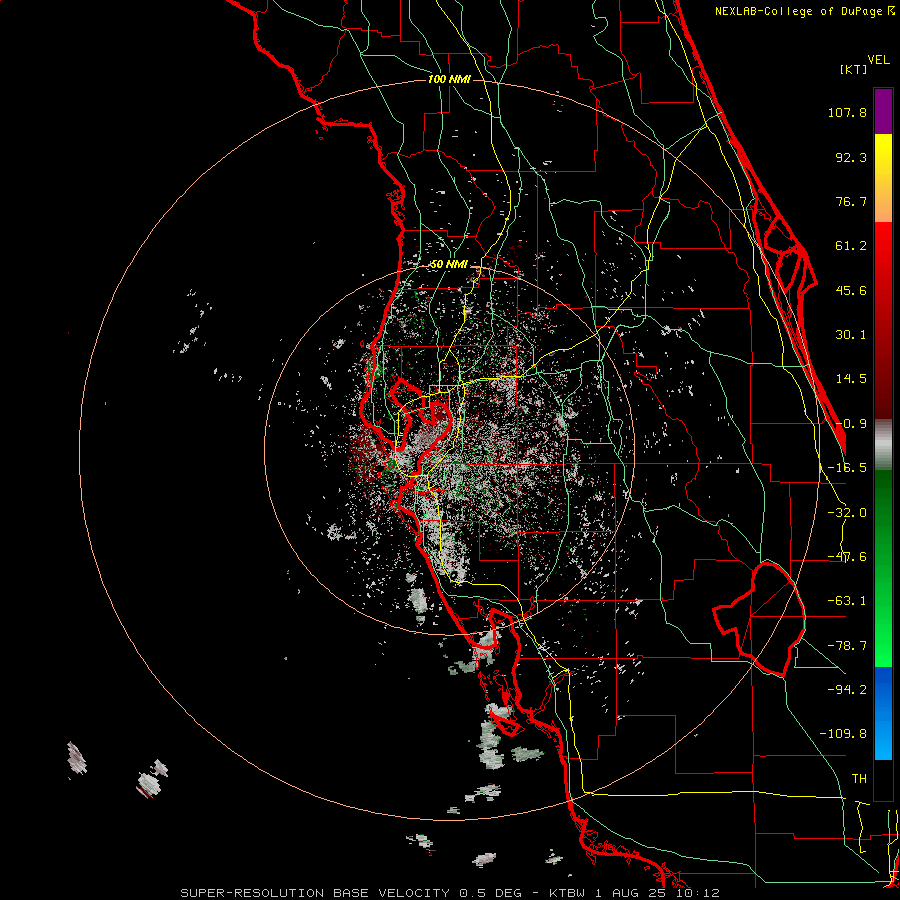Screen dimensions: 900x900
Task: Pick the gray segment of the velocity color bar
Action: [883, 445]
